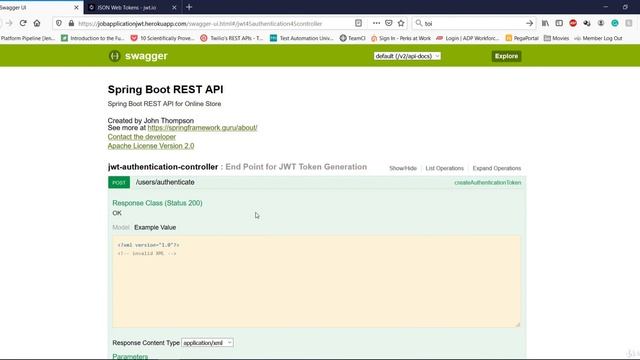Show sidebars toolbar icon
Image resolution: width=640 pixels, height=360 pixels.
[x=559, y=23]
